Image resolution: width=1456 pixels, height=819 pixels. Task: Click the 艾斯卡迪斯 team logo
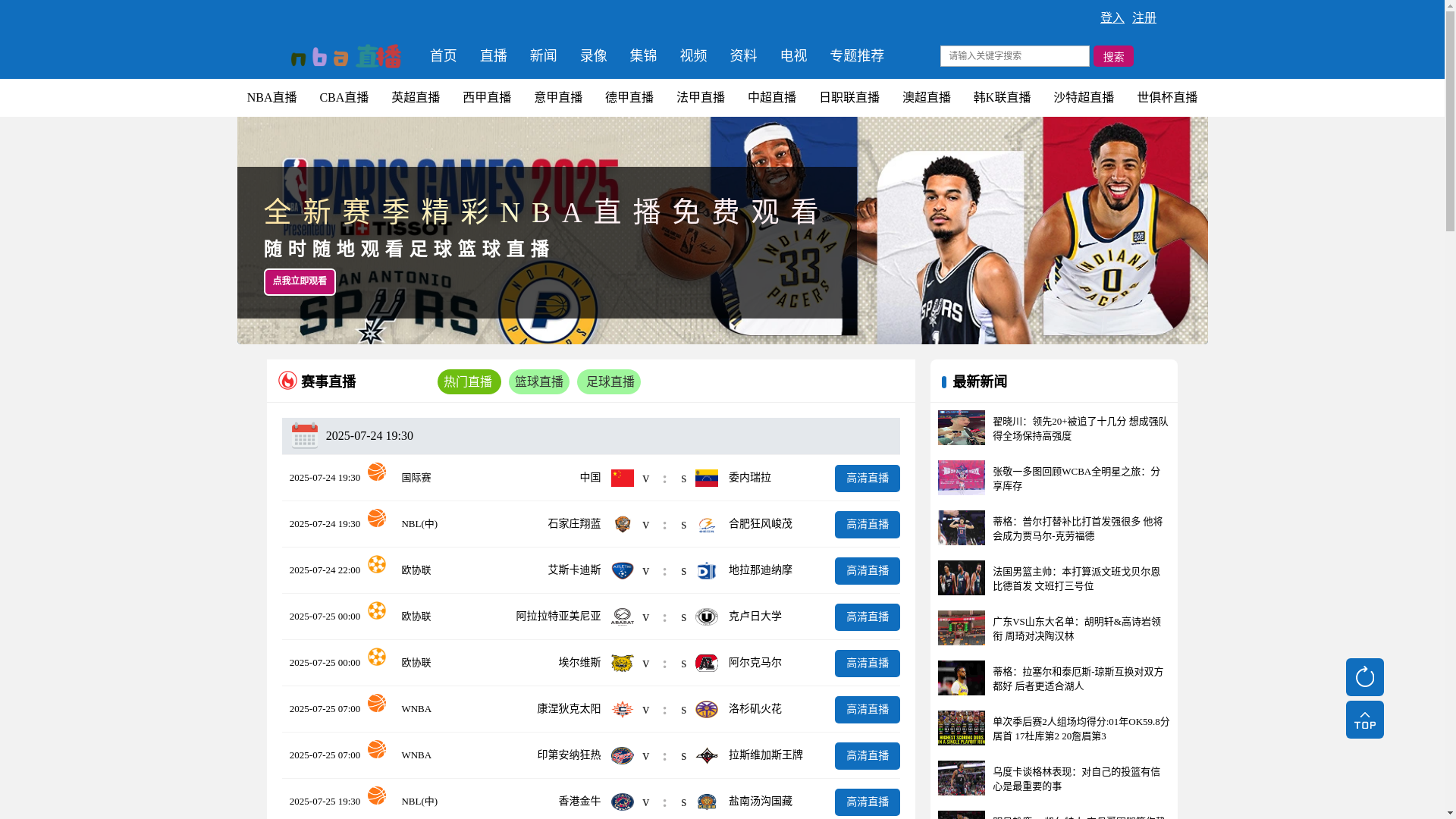pyautogui.click(x=623, y=570)
